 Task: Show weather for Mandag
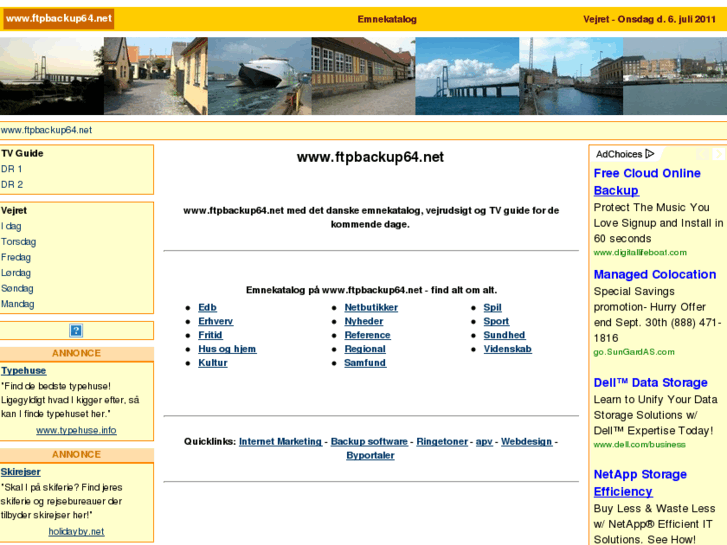coord(18,304)
